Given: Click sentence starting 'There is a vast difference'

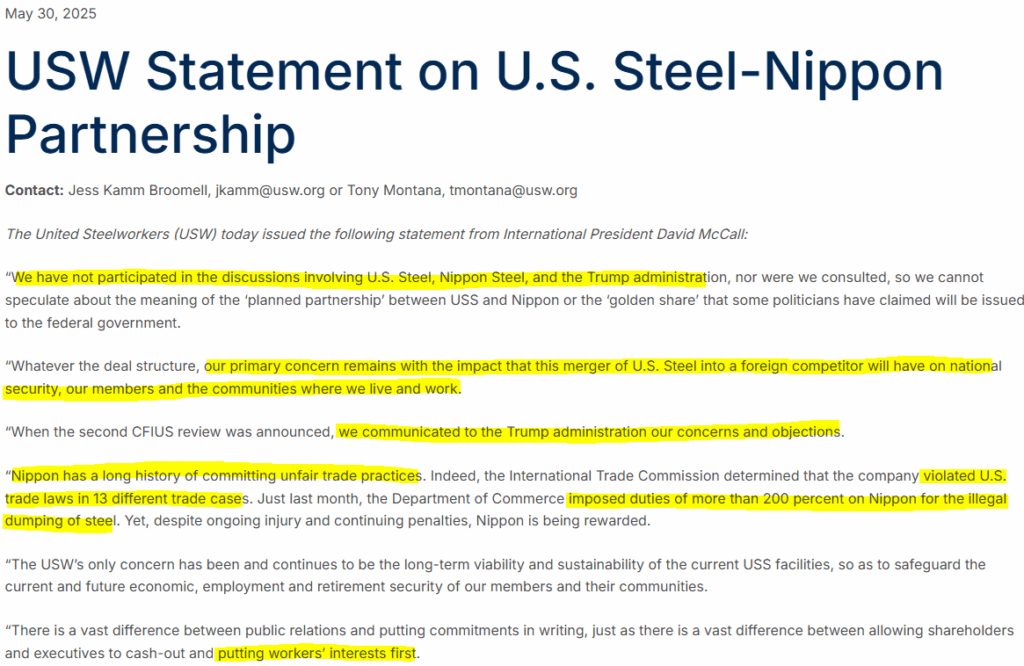Looking at the screenshot, I should pos(509,642).
